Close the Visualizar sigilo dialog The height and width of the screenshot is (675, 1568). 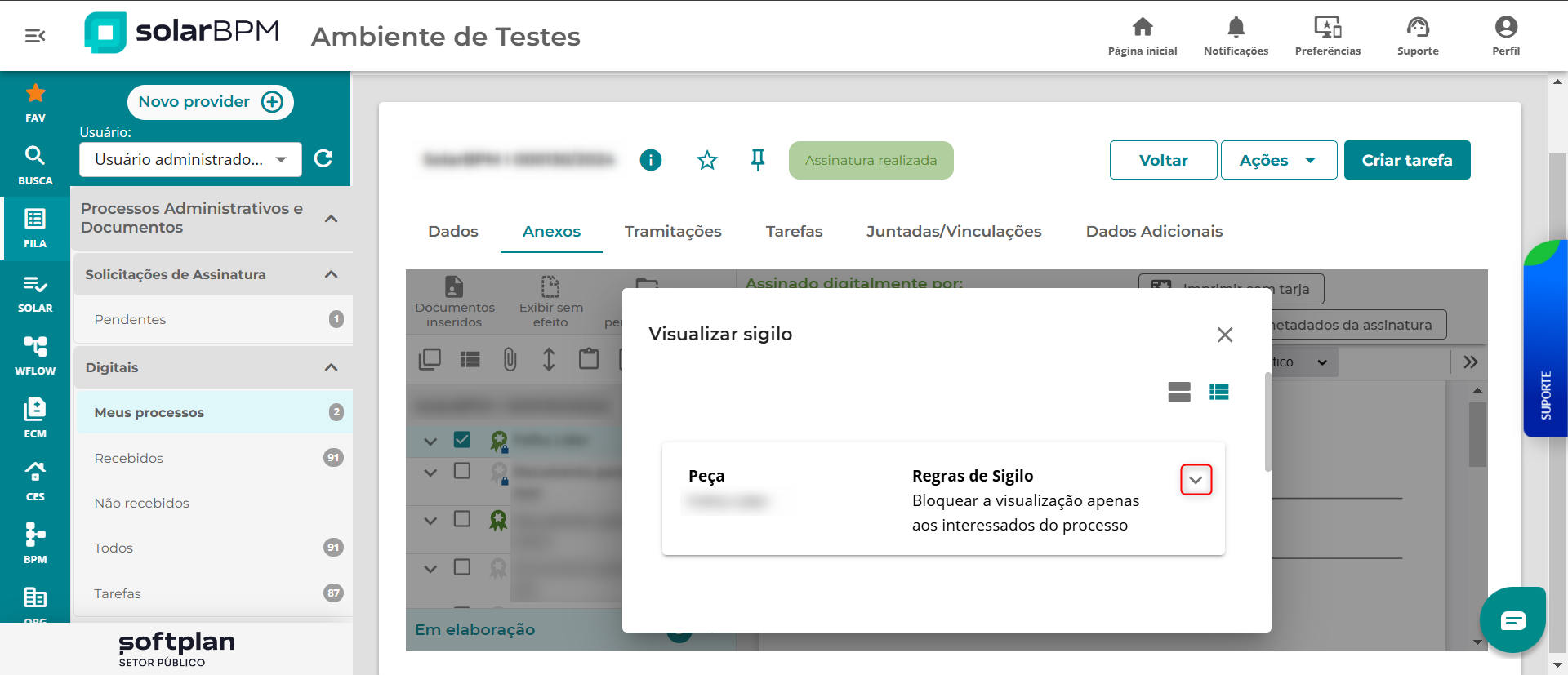[1224, 335]
